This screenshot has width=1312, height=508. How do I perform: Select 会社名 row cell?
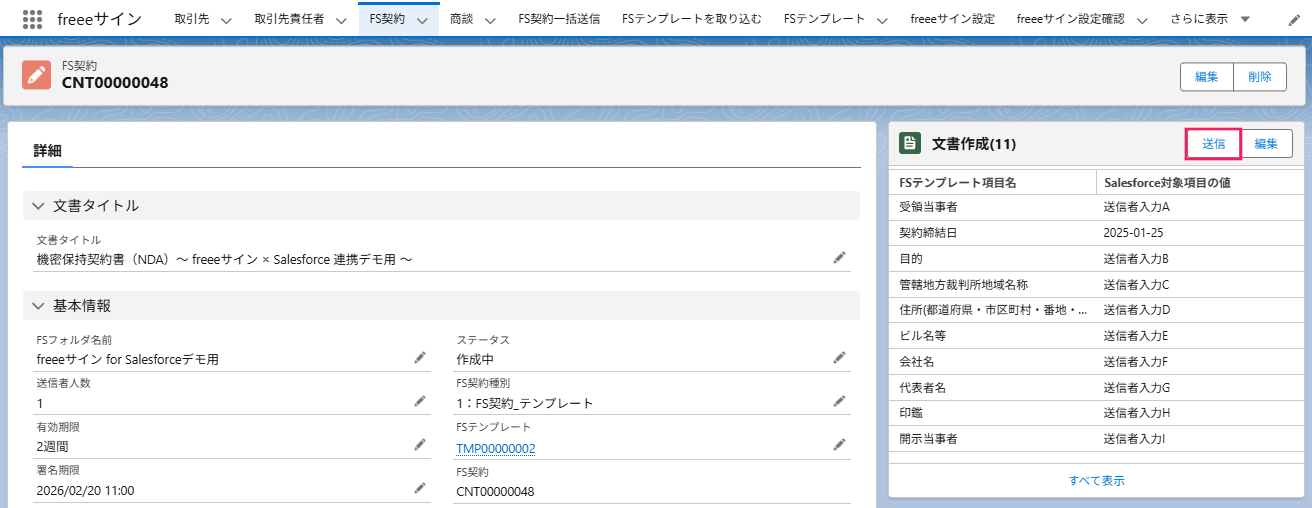pyautogui.click(x=917, y=361)
